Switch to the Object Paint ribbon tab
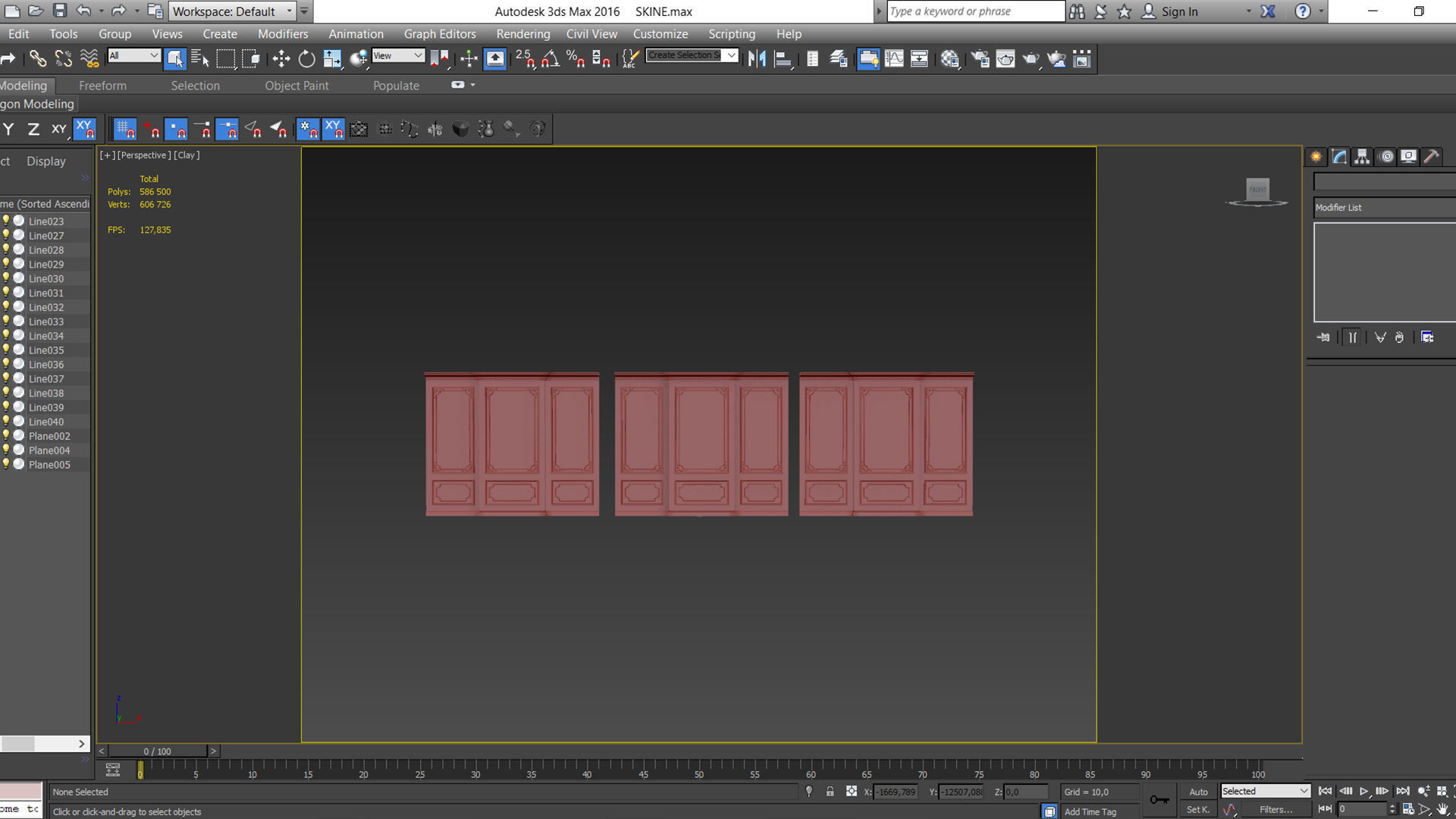The height and width of the screenshot is (819, 1456). pyautogui.click(x=297, y=86)
